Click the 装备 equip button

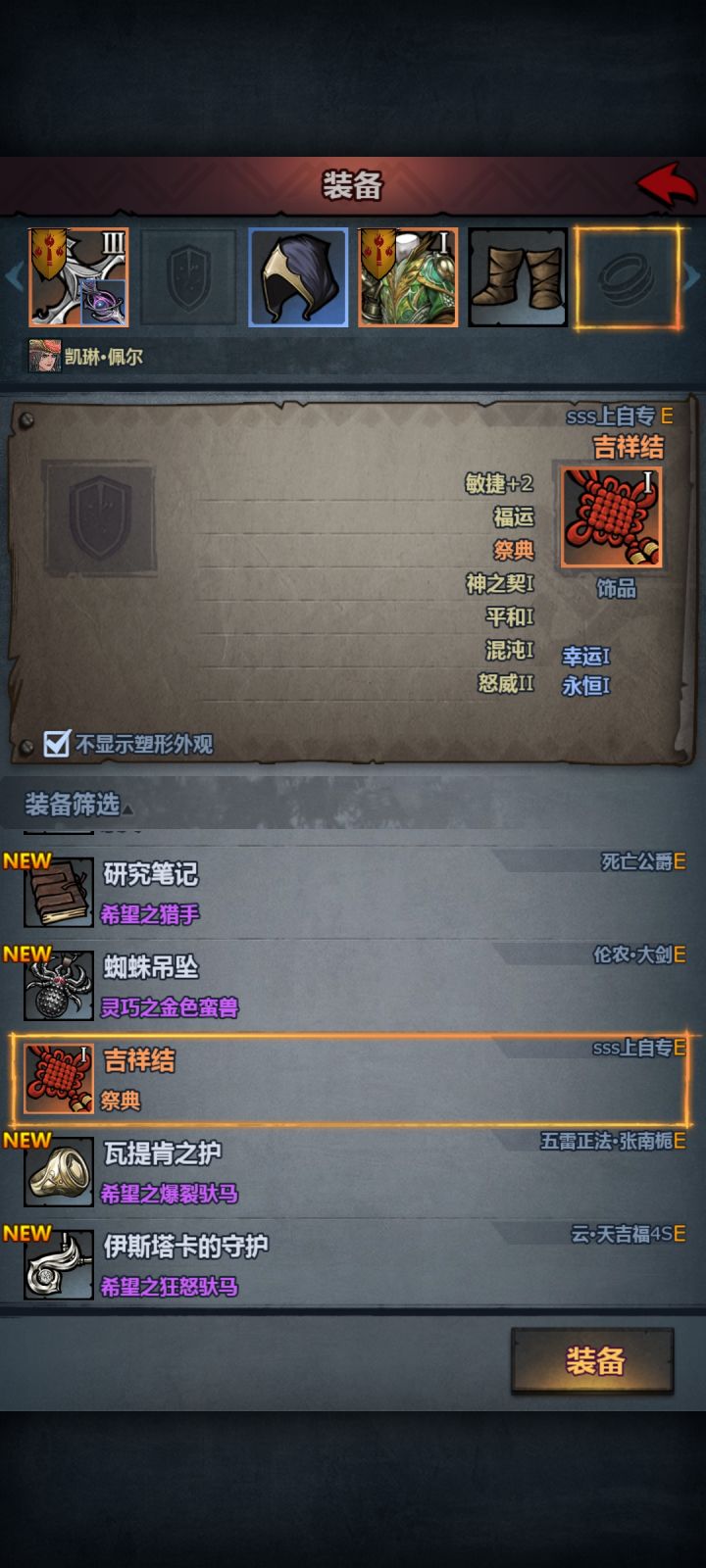pyautogui.click(x=592, y=1361)
